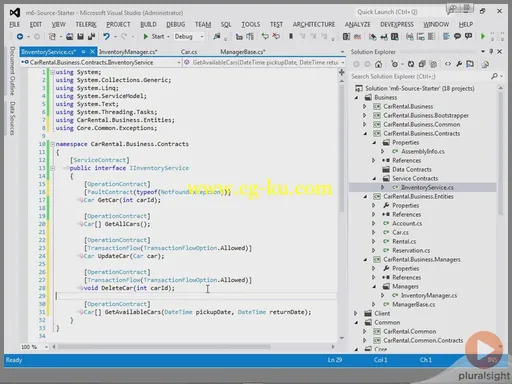Click the Save All toolbar icon

(91, 36)
